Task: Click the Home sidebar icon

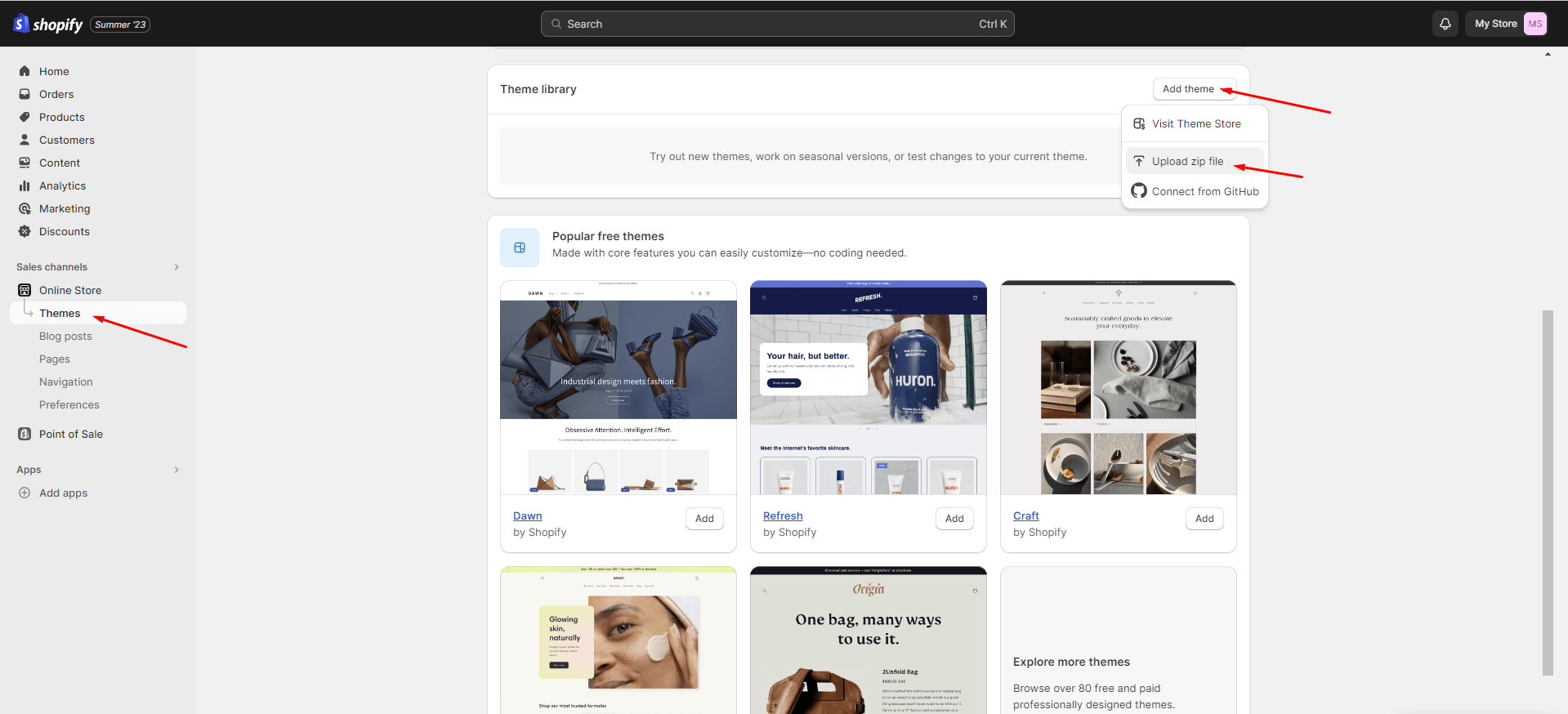Action: pyautogui.click(x=25, y=71)
